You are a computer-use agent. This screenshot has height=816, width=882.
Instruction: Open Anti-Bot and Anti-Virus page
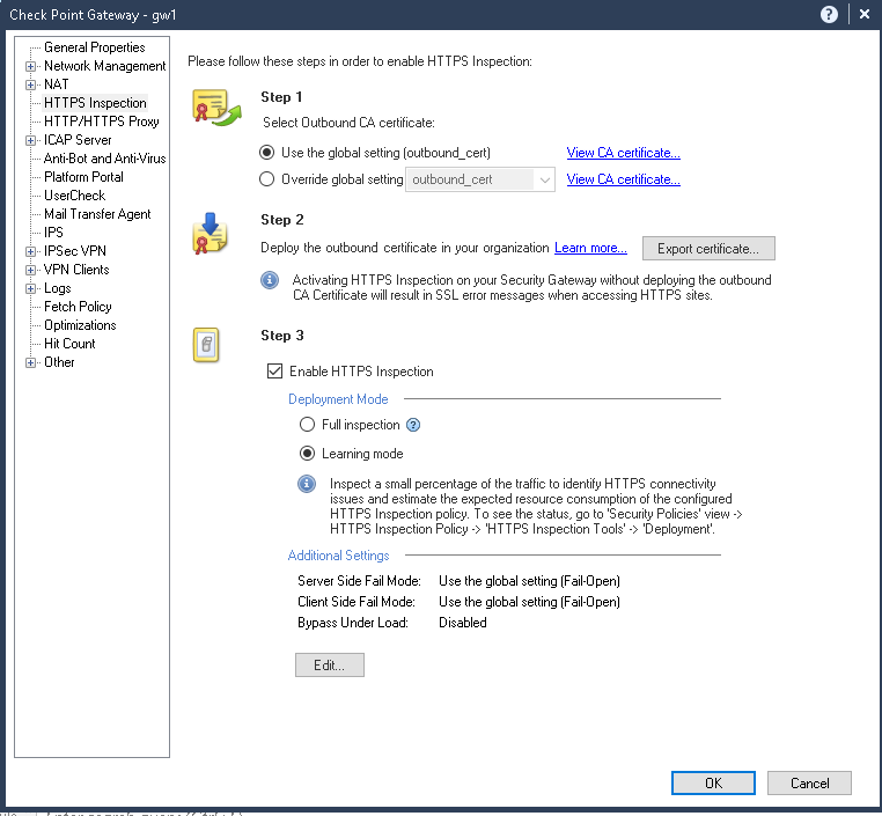coord(105,159)
